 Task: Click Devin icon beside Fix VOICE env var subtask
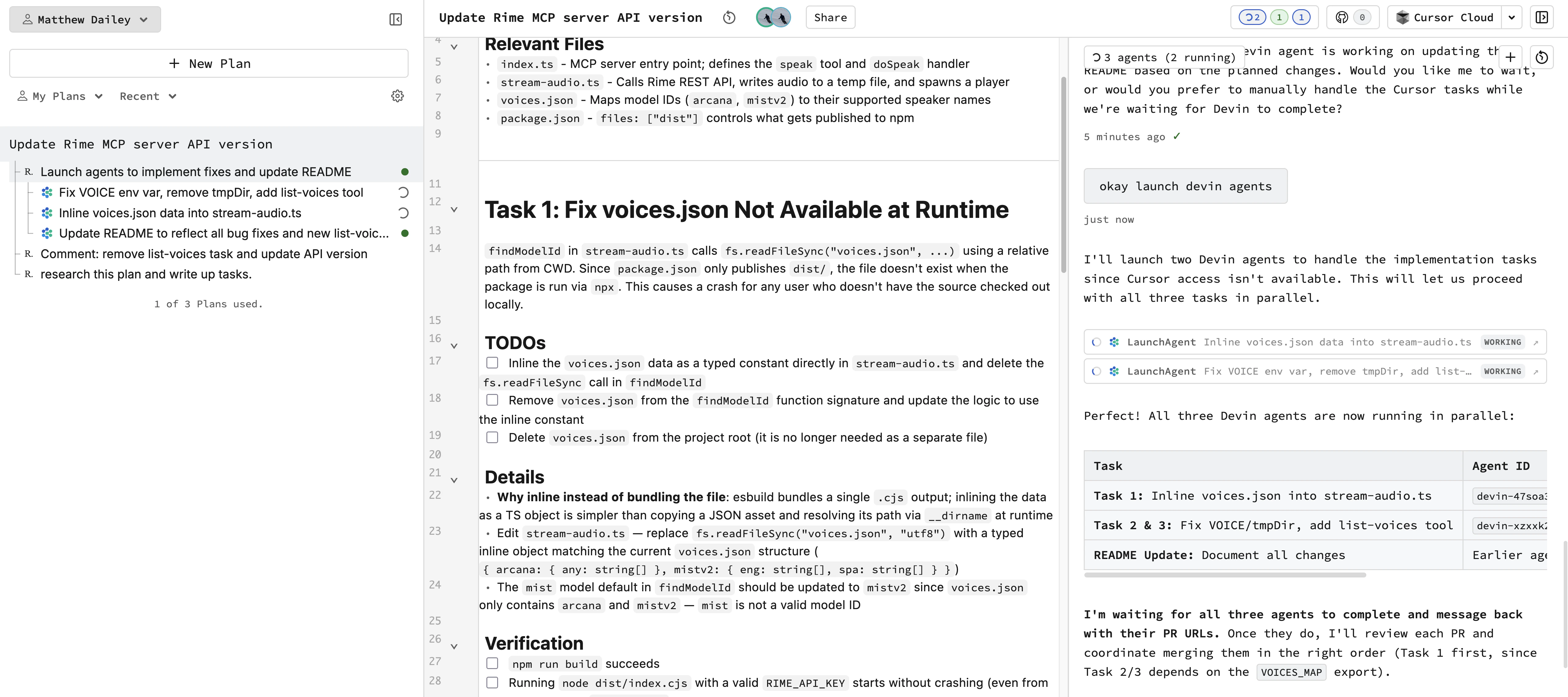[x=46, y=192]
